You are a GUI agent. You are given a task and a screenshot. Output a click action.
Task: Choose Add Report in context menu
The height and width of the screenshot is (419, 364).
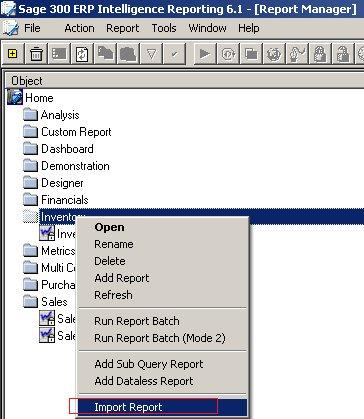[x=163, y=278]
